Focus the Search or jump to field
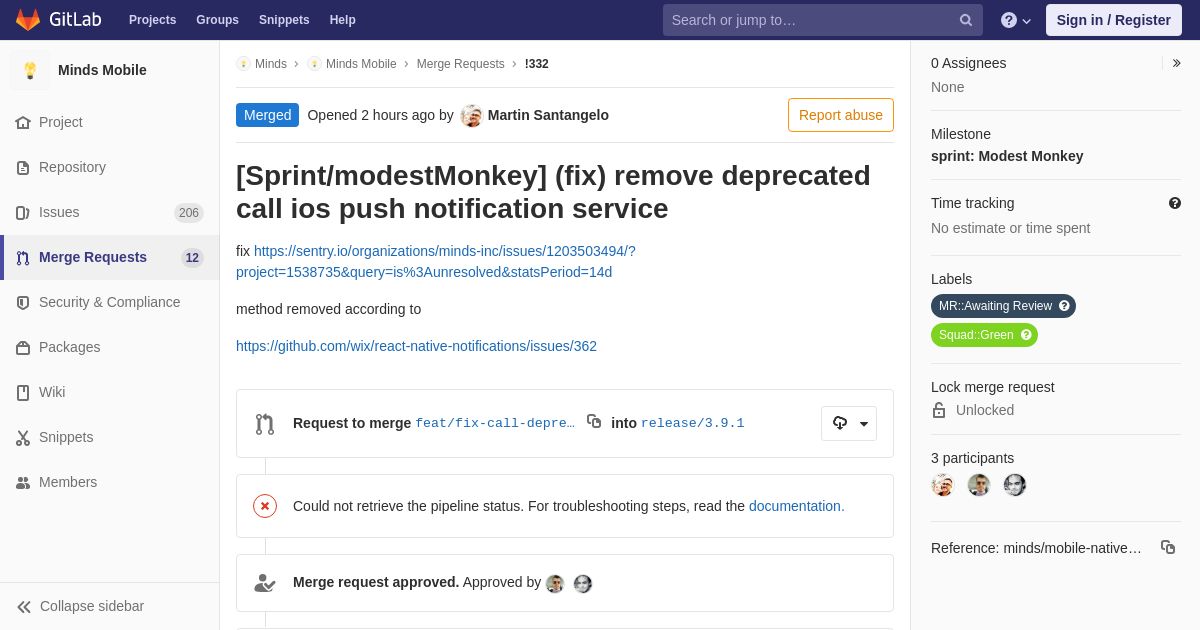The width and height of the screenshot is (1200, 630). [x=822, y=20]
